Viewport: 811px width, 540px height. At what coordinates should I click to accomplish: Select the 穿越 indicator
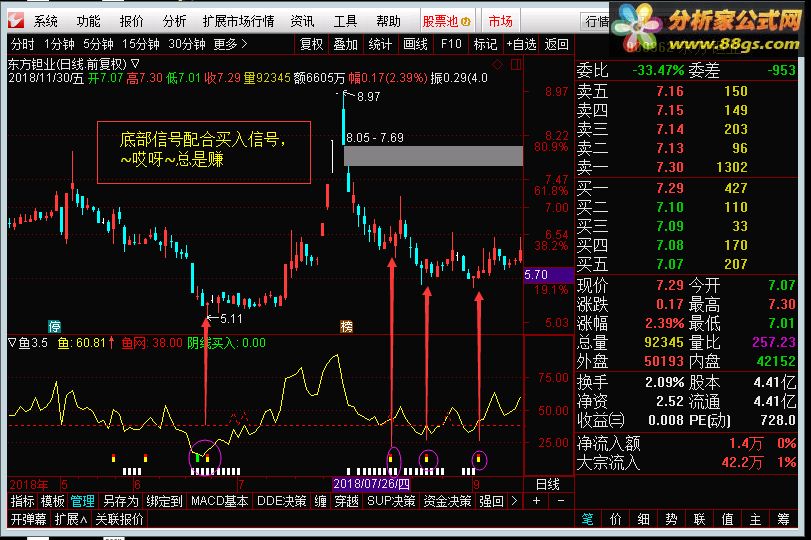point(347,501)
